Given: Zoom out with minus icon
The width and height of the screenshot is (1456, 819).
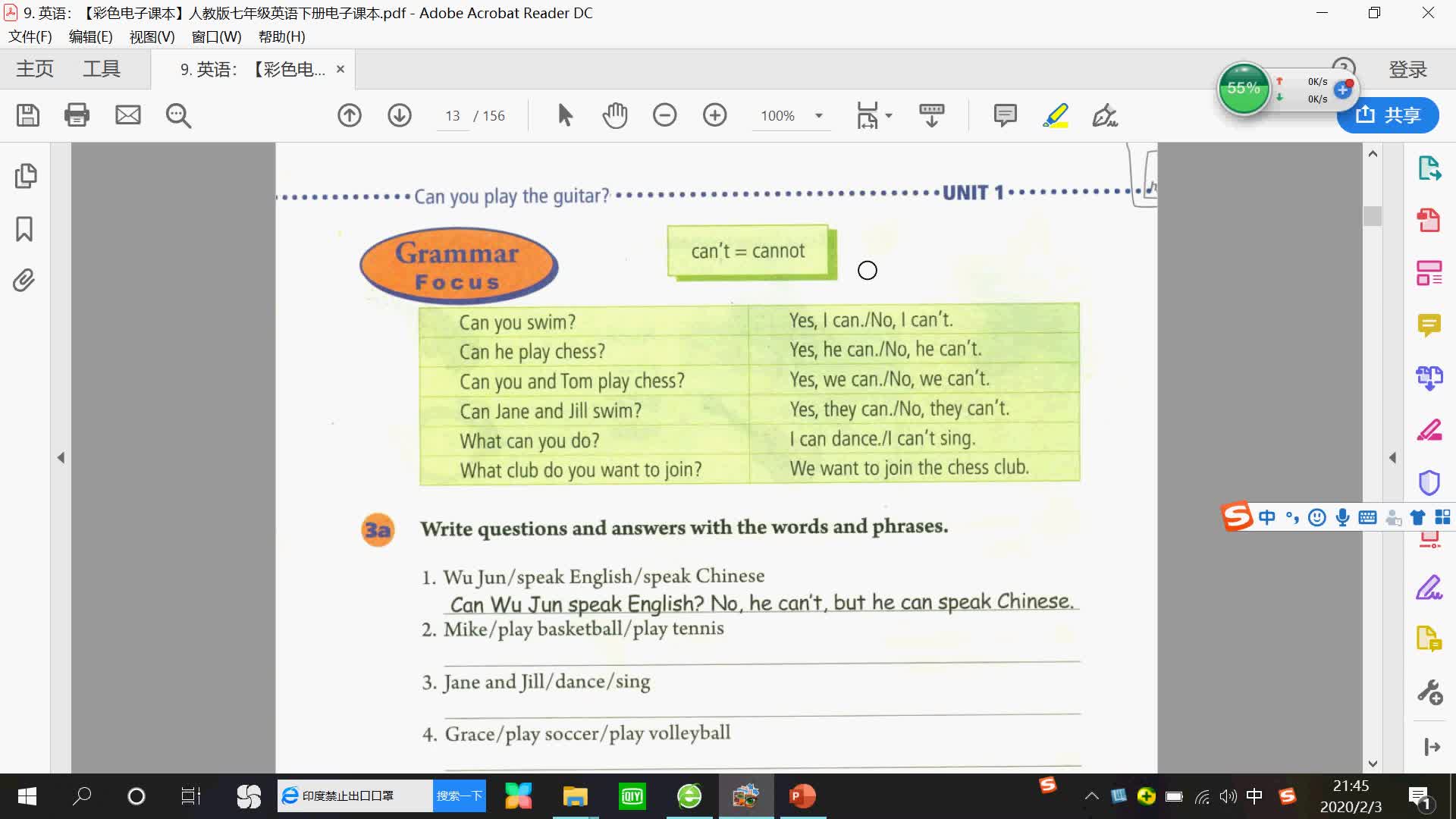Looking at the screenshot, I should pos(665,115).
